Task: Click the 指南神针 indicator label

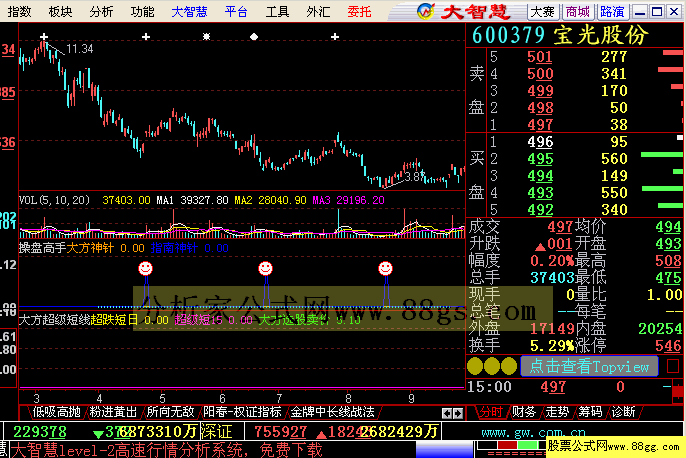Action: [174, 248]
